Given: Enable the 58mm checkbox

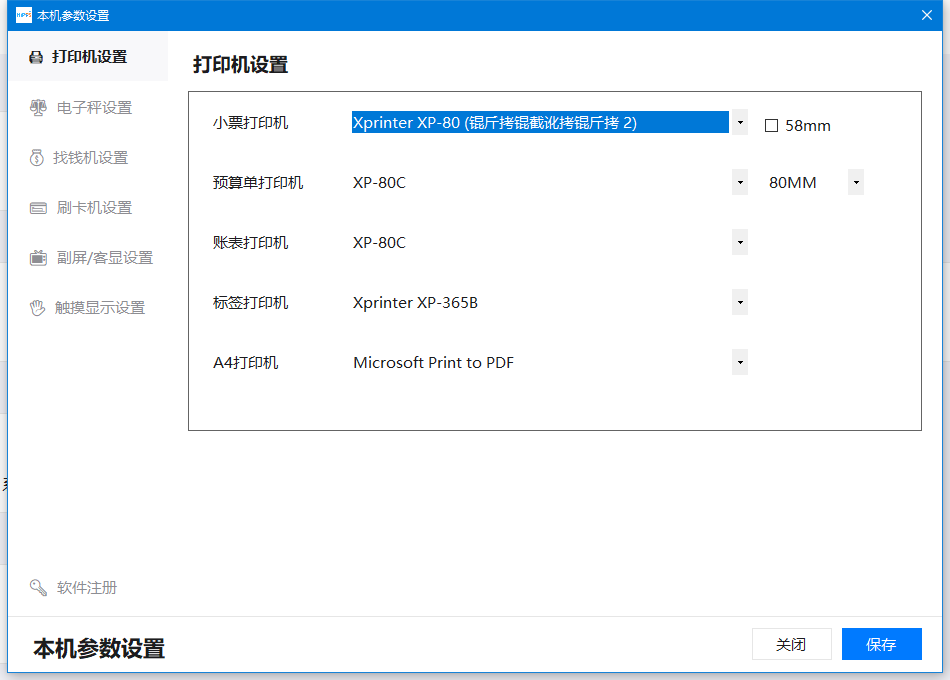Looking at the screenshot, I should point(771,126).
